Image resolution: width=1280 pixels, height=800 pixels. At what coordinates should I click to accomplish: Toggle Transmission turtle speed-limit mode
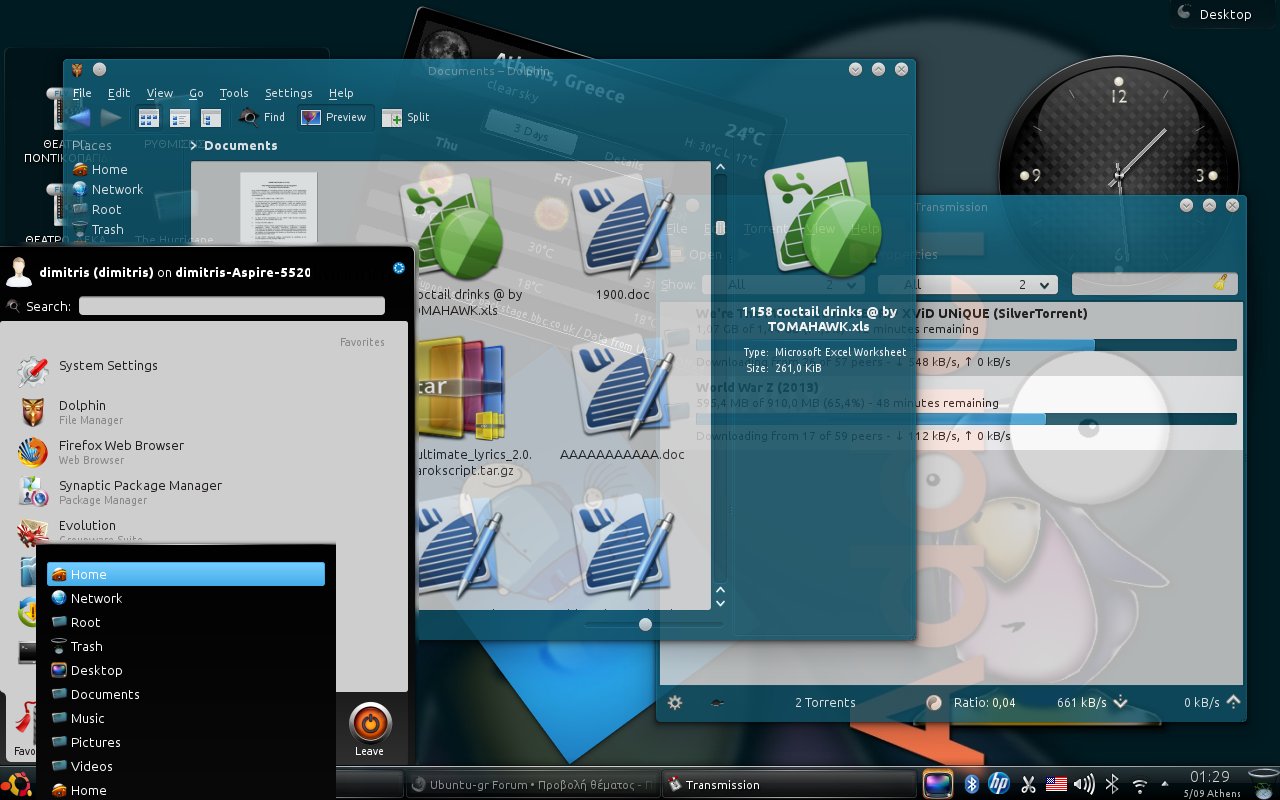click(x=717, y=703)
